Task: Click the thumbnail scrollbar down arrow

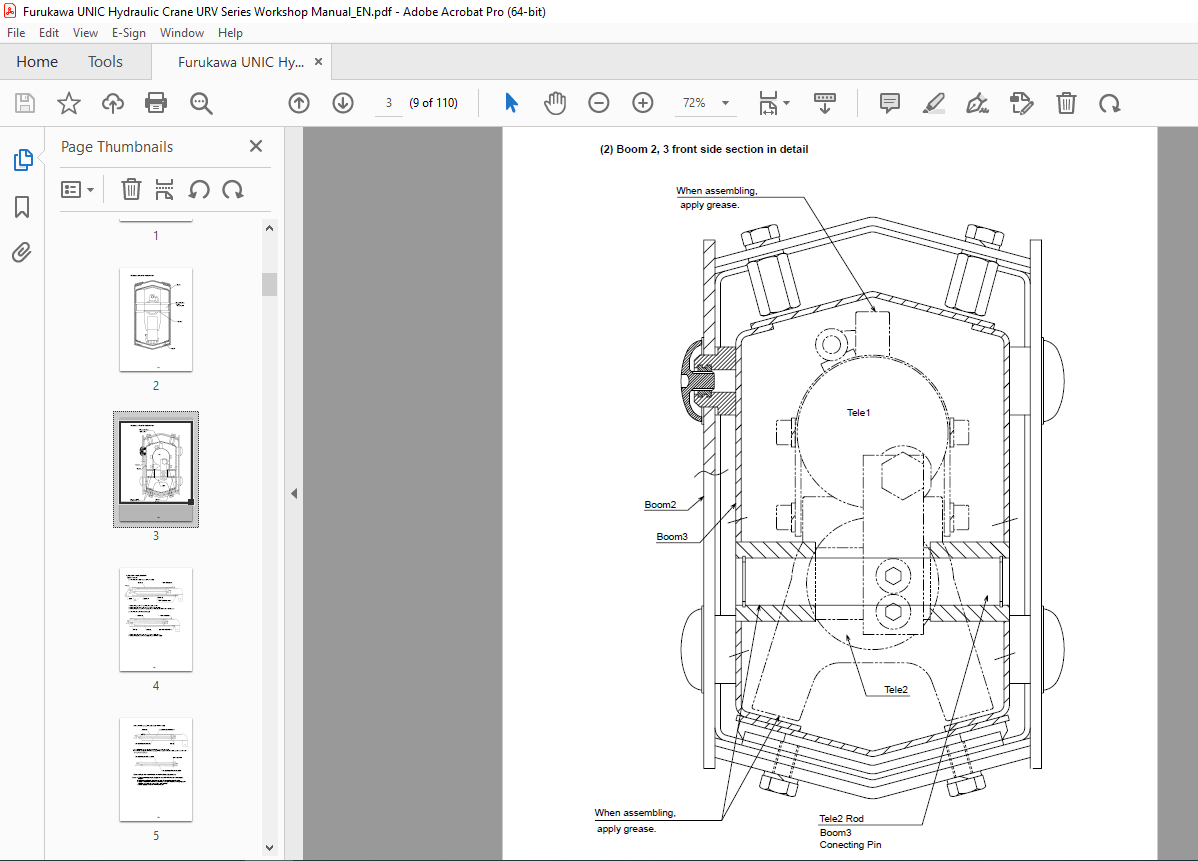Action: tap(269, 847)
